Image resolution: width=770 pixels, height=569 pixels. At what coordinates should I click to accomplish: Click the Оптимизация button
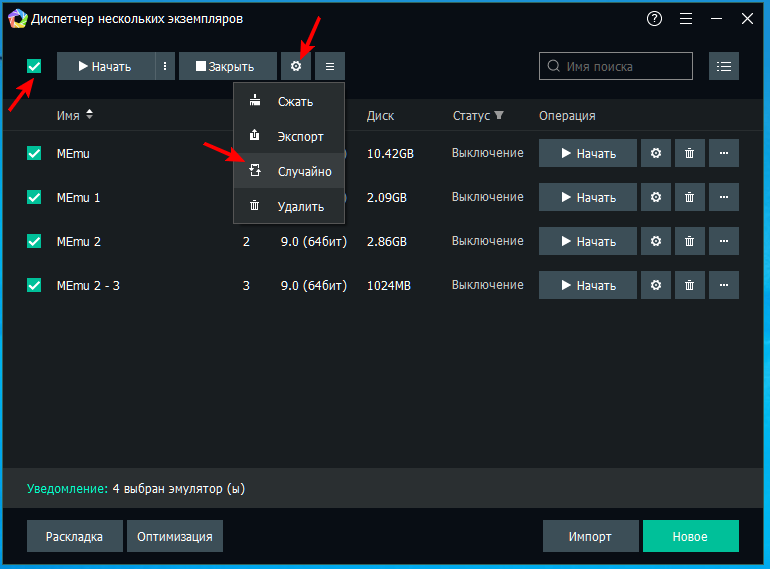175,536
